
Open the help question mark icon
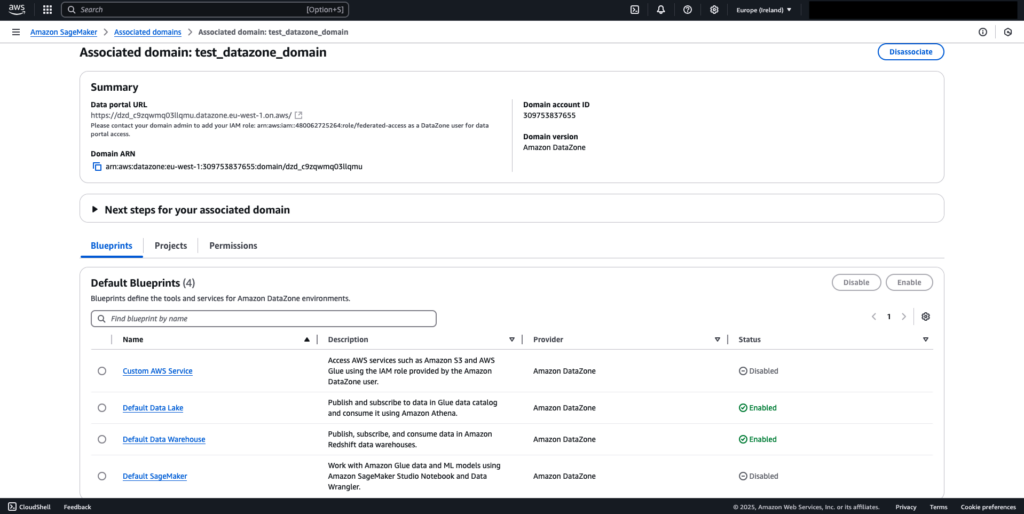[687, 10]
